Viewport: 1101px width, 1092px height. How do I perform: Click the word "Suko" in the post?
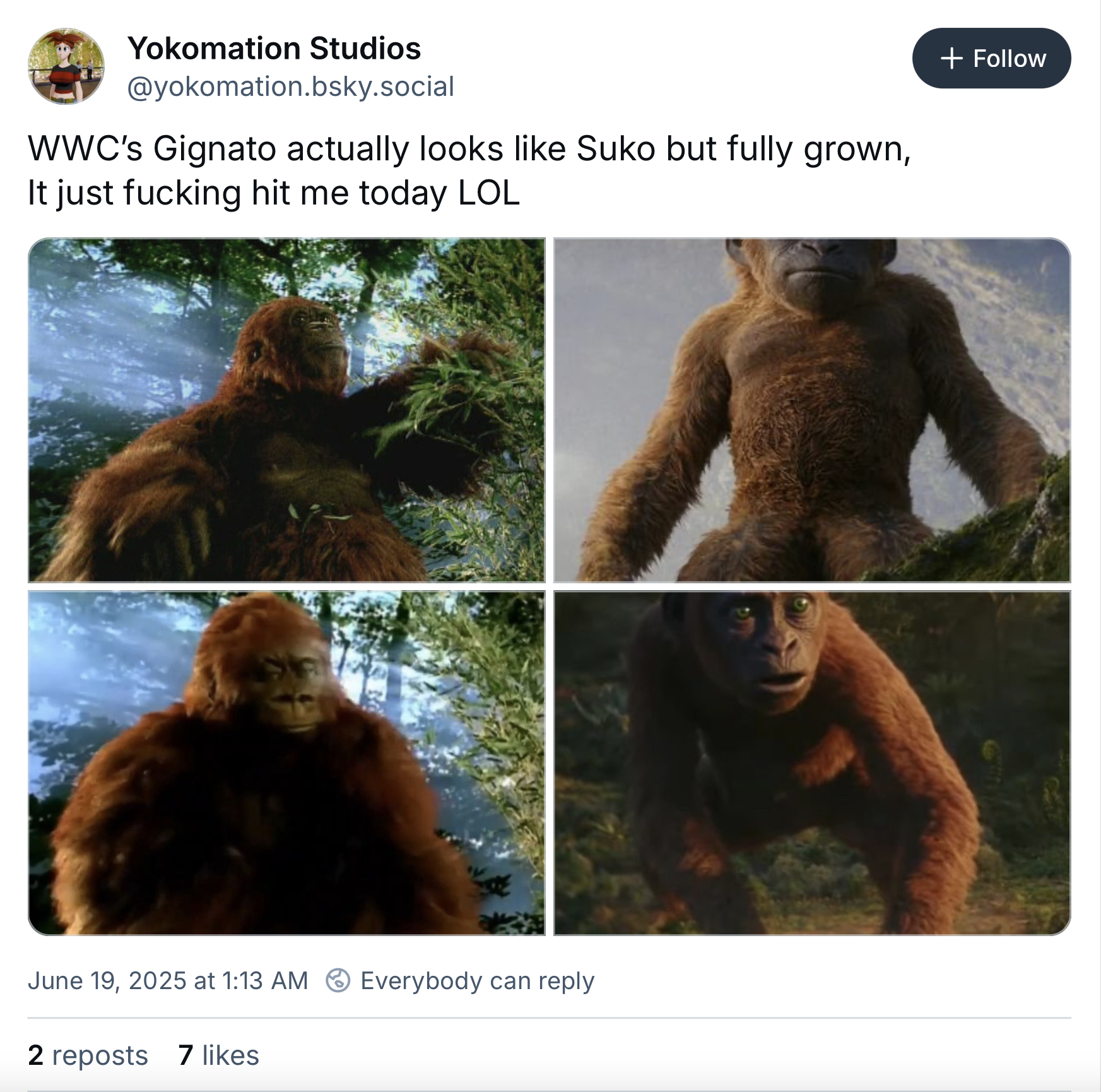pyautogui.click(x=615, y=149)
